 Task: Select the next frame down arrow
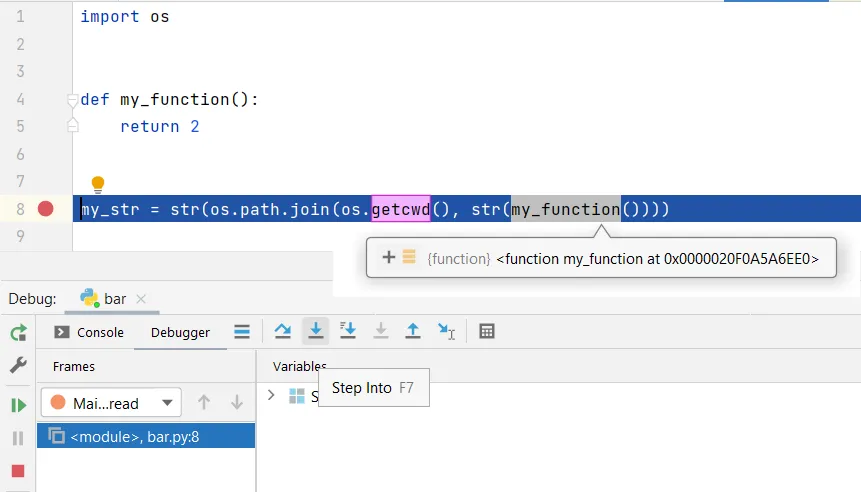pos(237,402)
